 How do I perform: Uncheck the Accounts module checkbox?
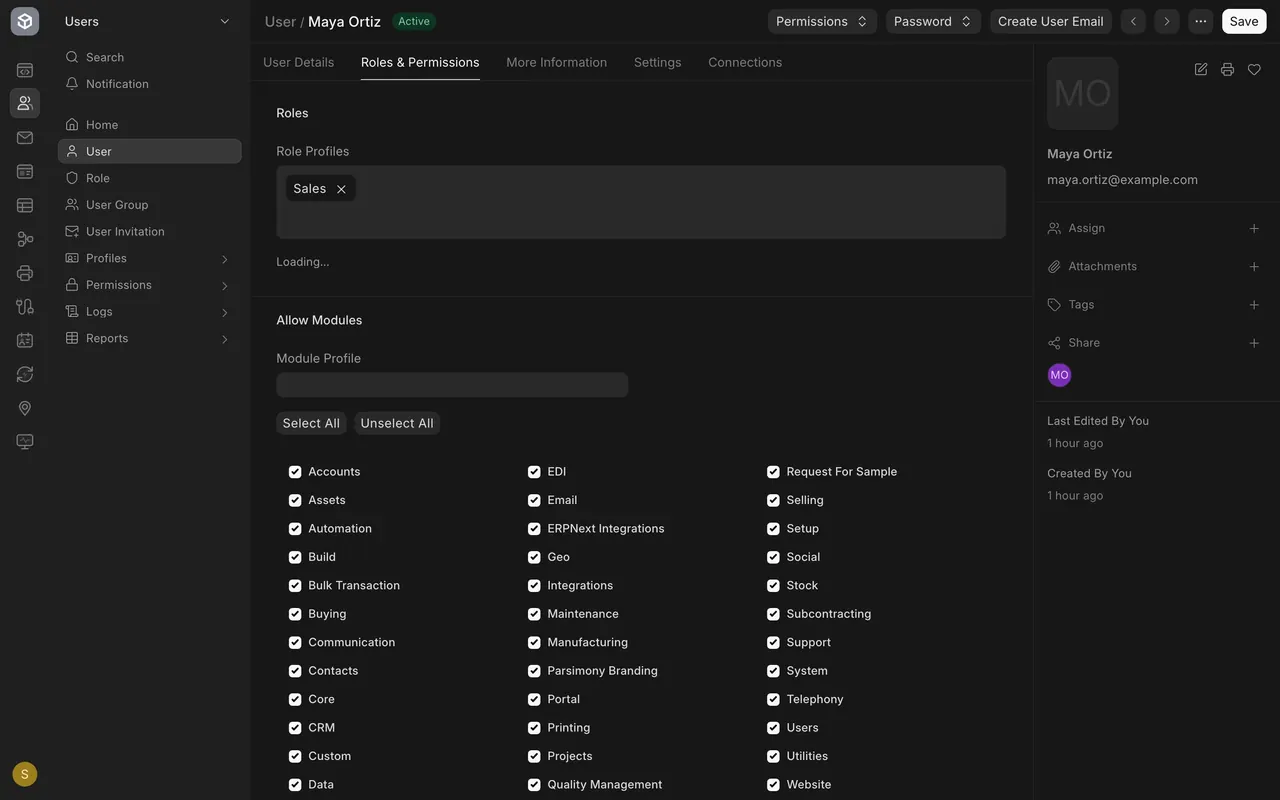coord(295,472)
